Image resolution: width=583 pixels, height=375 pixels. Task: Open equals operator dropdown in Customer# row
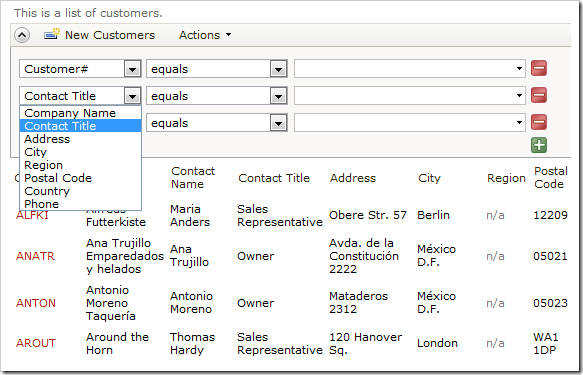[278, 69]
